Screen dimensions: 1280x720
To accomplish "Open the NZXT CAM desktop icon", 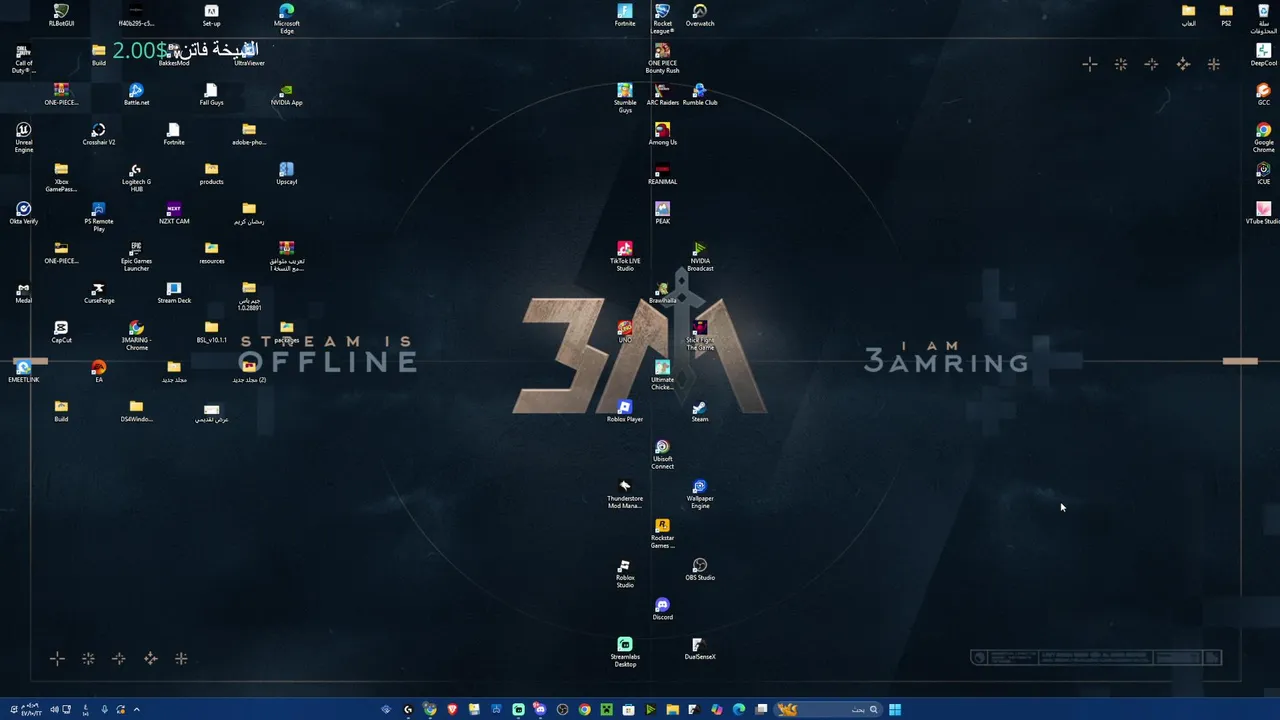I will [x=174, y=213].
